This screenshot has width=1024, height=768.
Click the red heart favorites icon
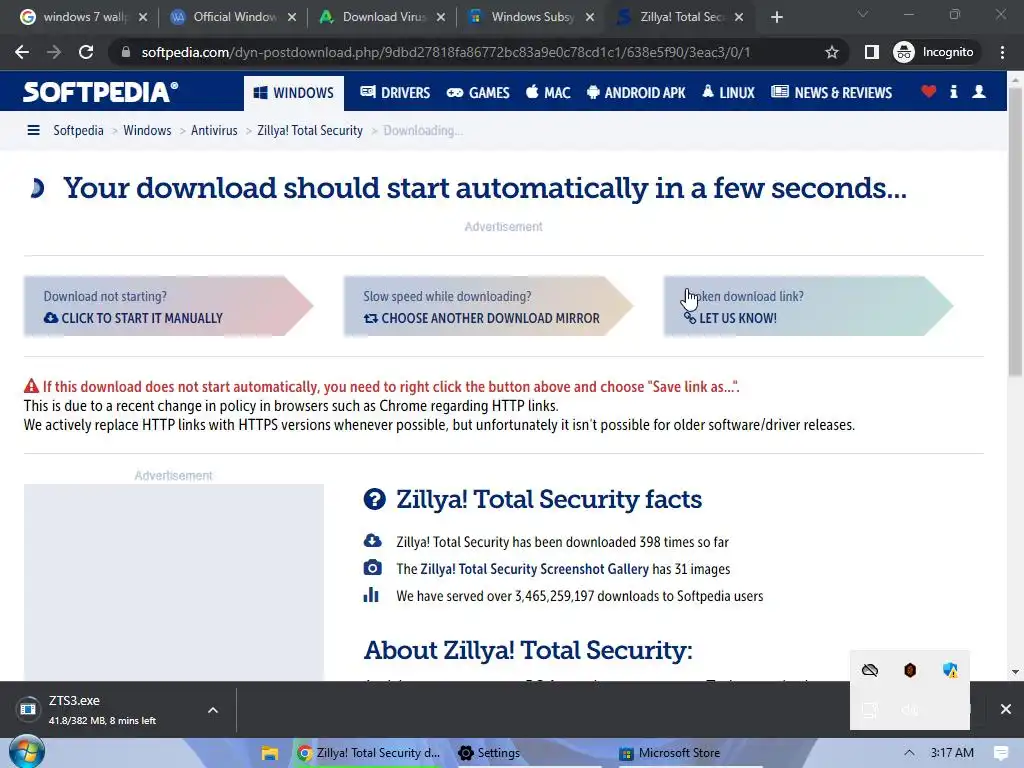coord(928,92)
